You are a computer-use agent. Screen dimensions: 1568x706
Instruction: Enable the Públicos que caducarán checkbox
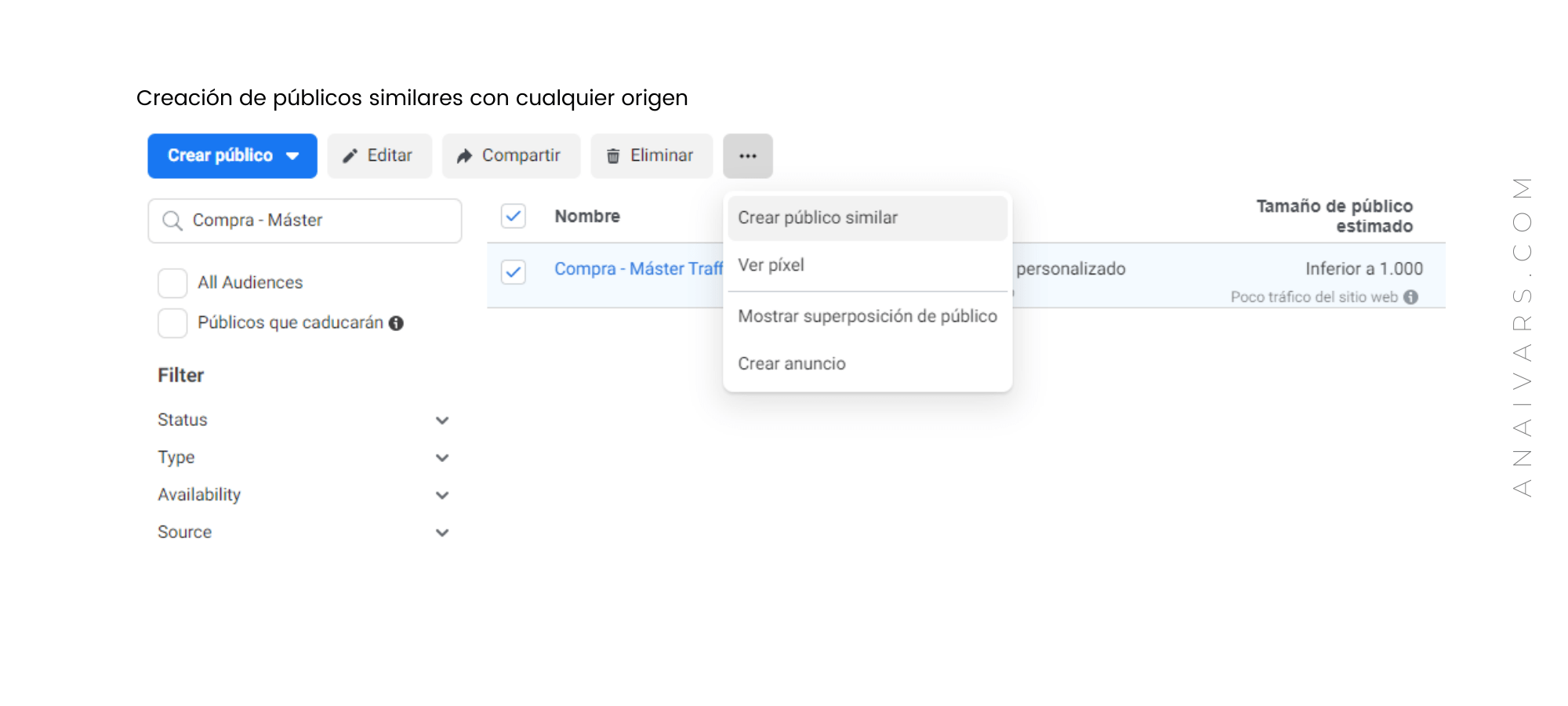[172, 323]
